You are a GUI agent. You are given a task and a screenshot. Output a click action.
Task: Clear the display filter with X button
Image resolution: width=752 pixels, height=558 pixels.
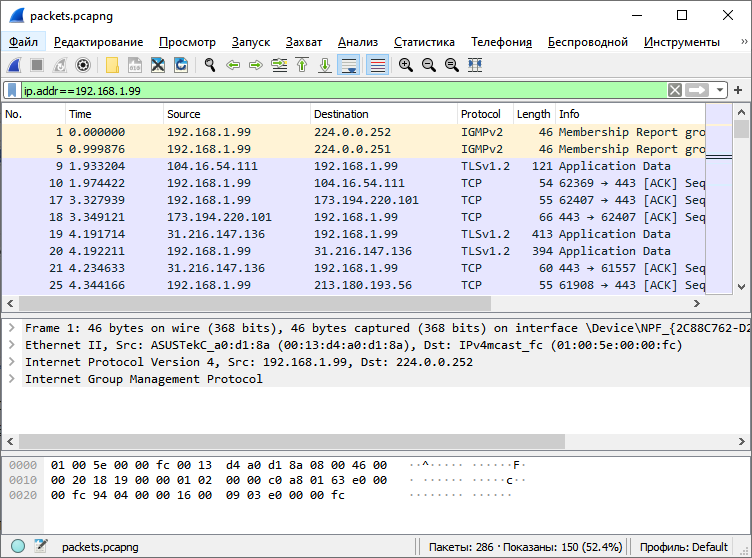(676, 90)
